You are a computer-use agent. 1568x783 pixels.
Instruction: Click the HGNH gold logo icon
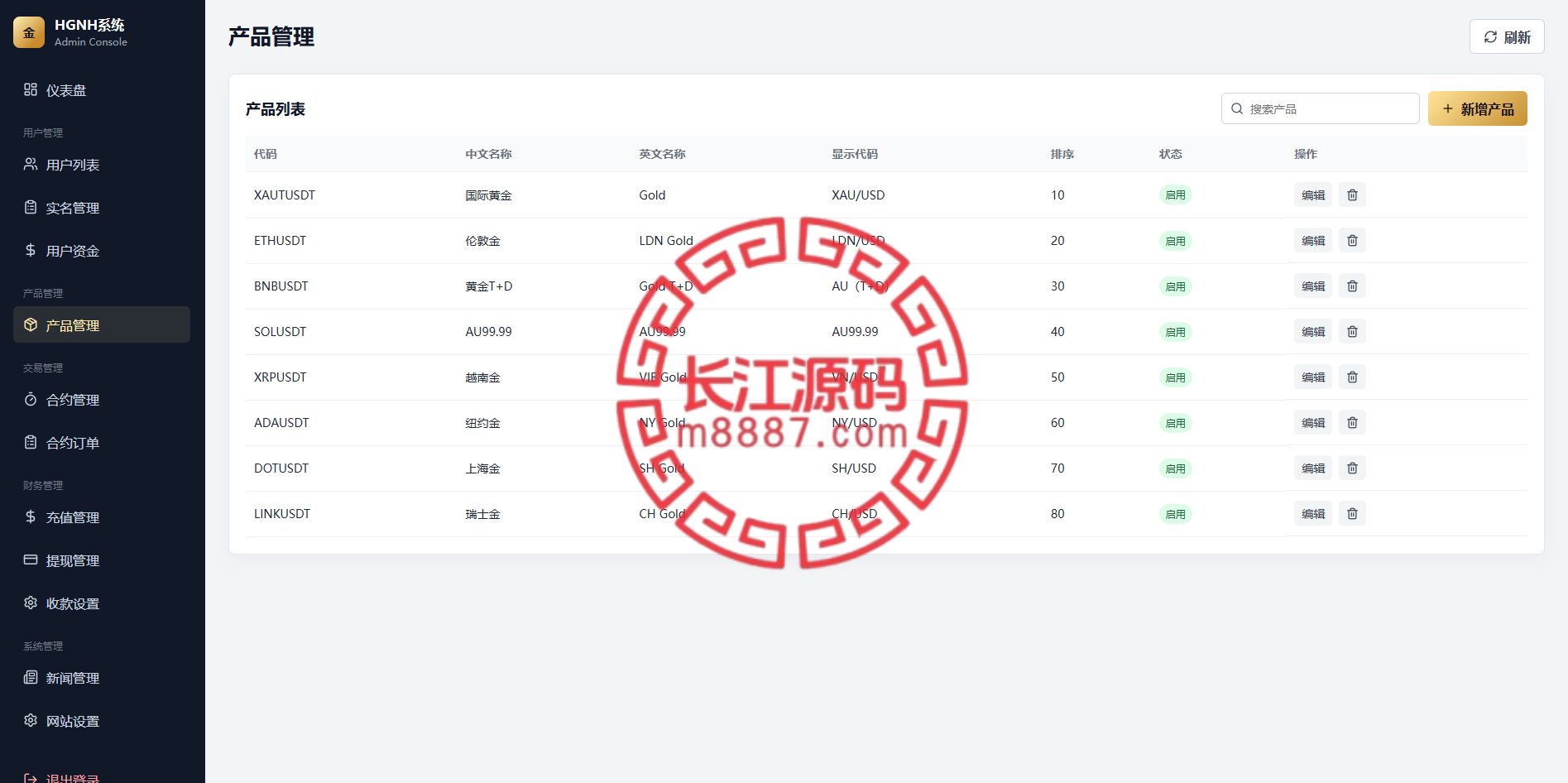[29, 32]
